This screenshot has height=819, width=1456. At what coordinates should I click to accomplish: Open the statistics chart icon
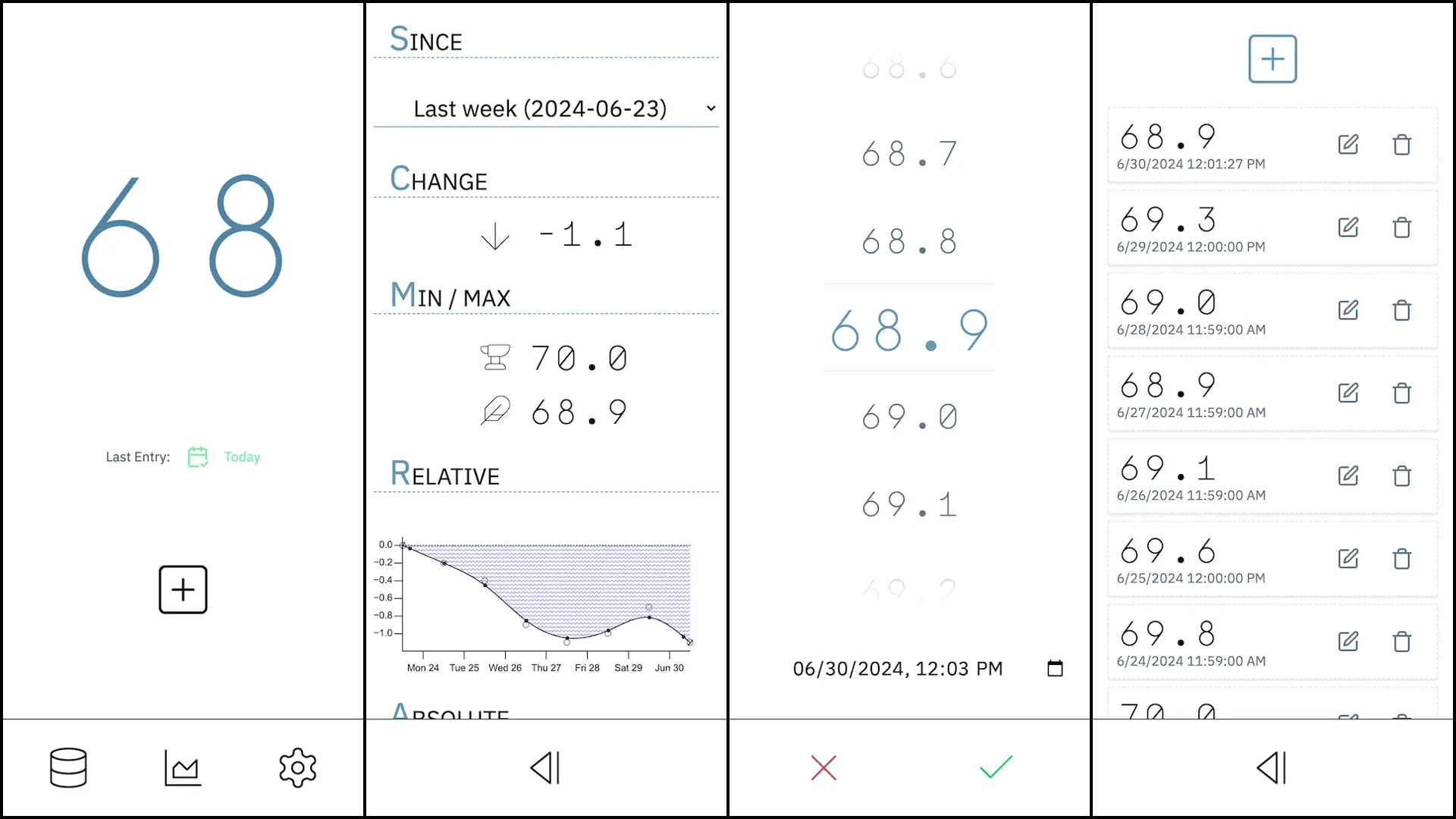pyautogui.click(x=183, y=767)
